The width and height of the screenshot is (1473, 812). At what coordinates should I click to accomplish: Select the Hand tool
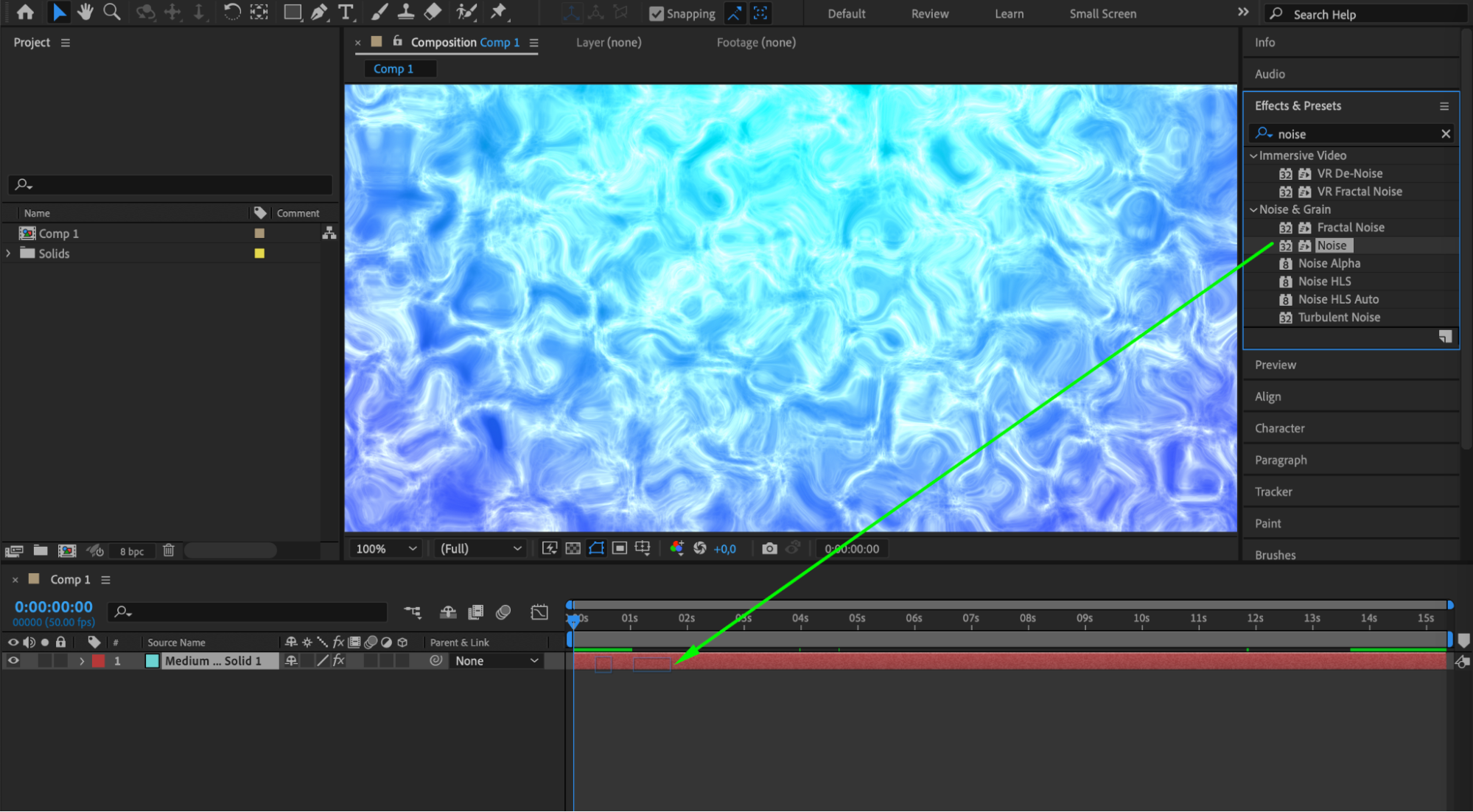pos(85,12)
